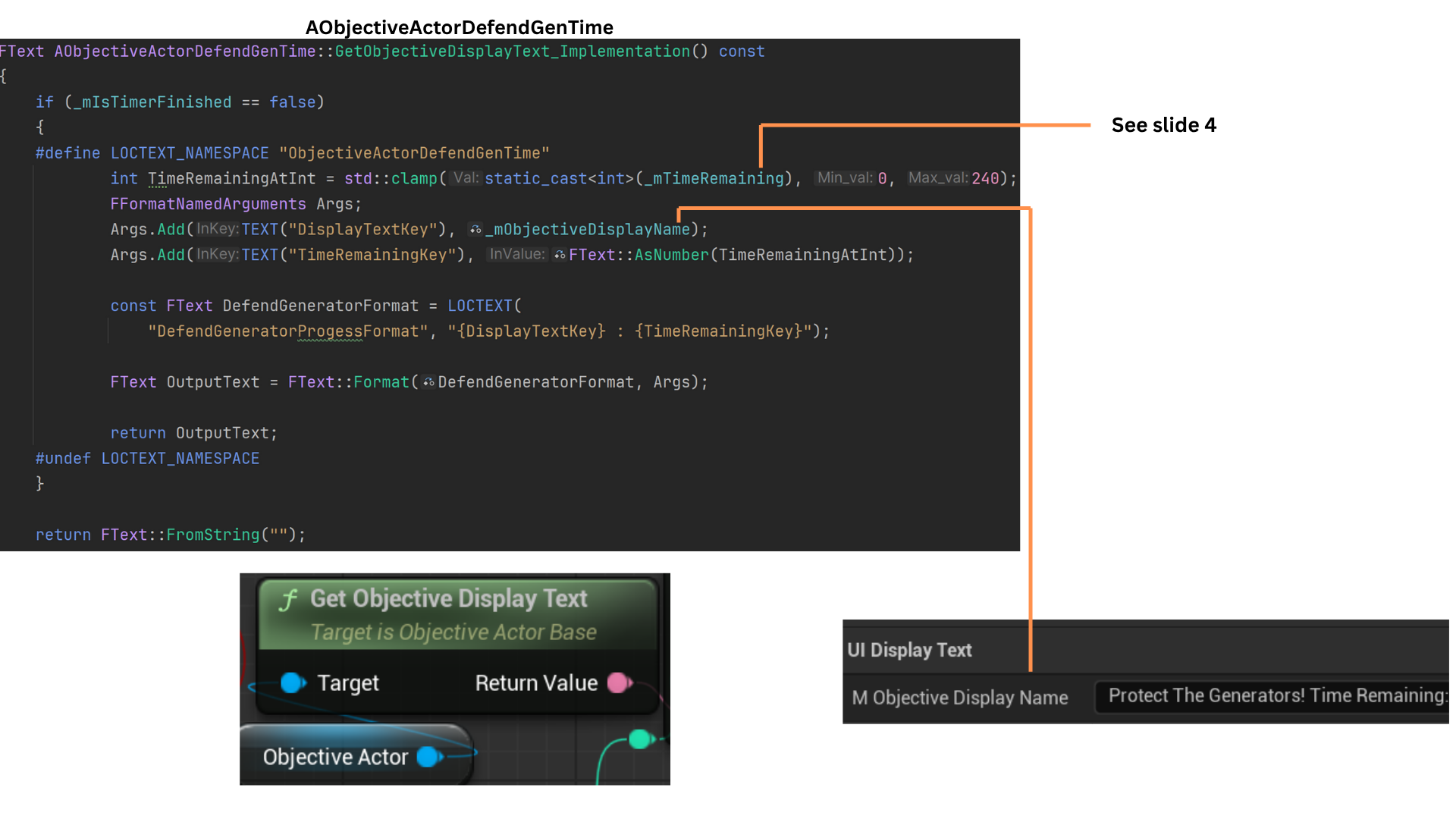
Task: Click the conversion icon before DefendGeneratorFormat argument
Action: pyautogui.click(x=428, y=382)
